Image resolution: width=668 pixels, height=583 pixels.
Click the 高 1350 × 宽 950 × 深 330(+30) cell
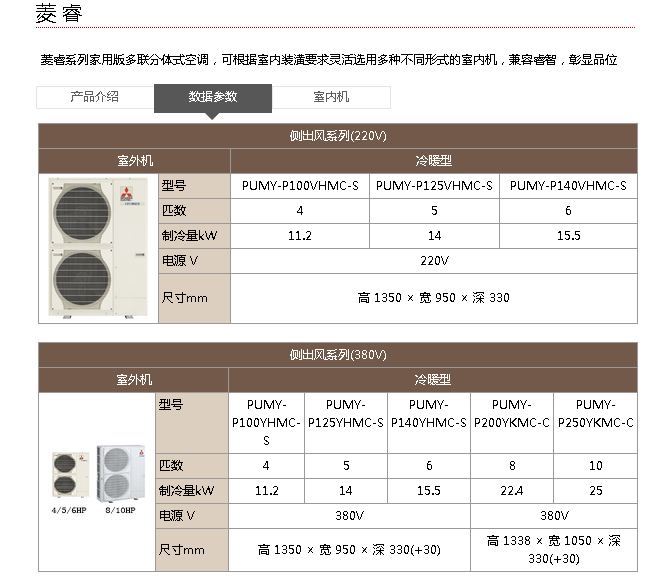tap(349, 550)
